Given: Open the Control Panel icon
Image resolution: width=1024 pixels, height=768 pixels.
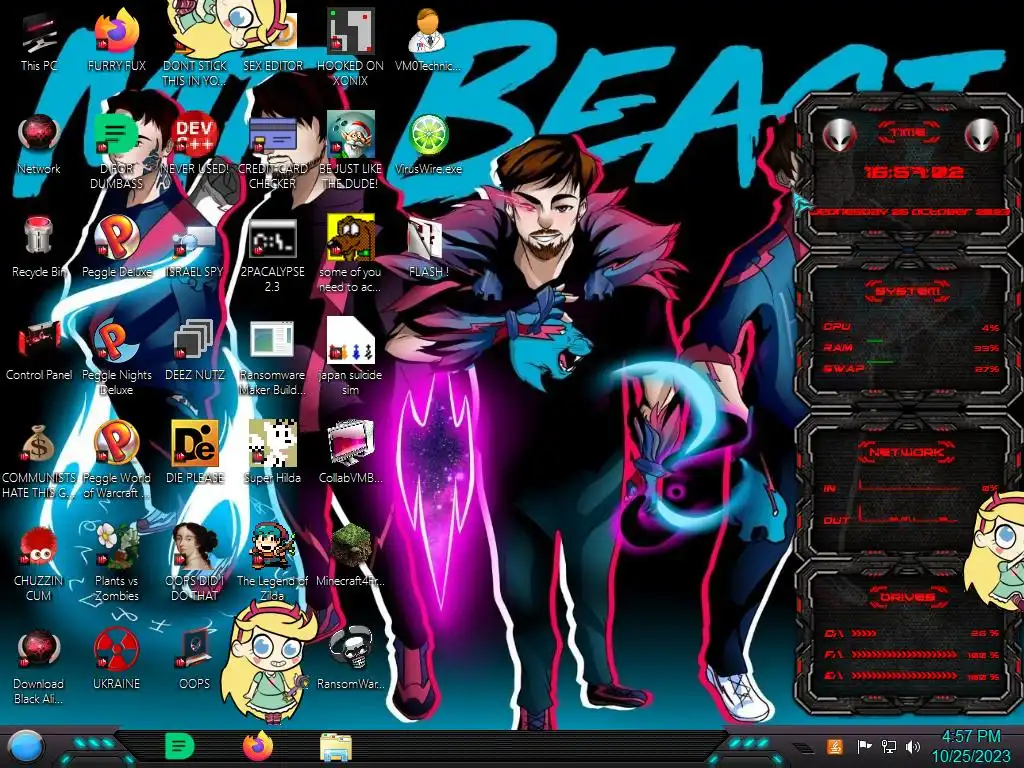Looking at the screenshot, I should point(39,350).
